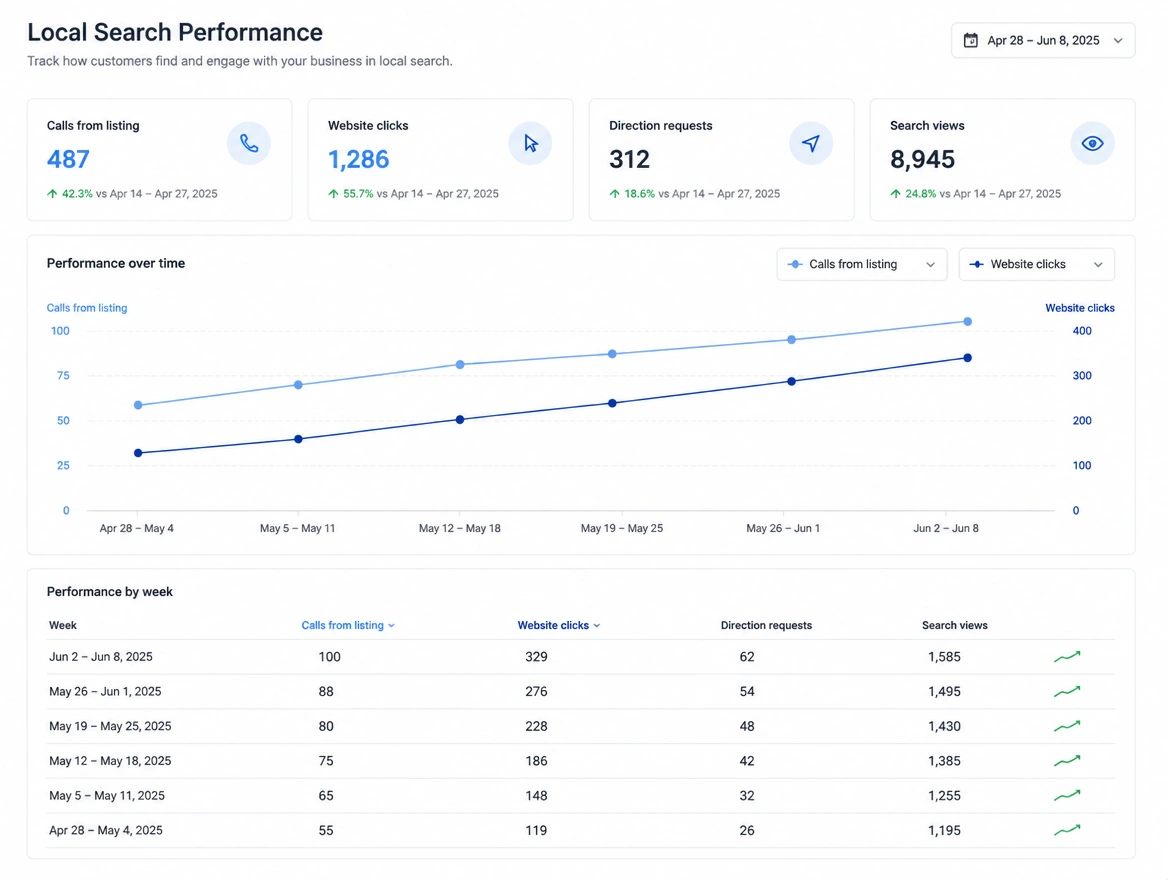Click the 1,286 website clicks value
This screenshot has width=1168, height=880.
358,159
